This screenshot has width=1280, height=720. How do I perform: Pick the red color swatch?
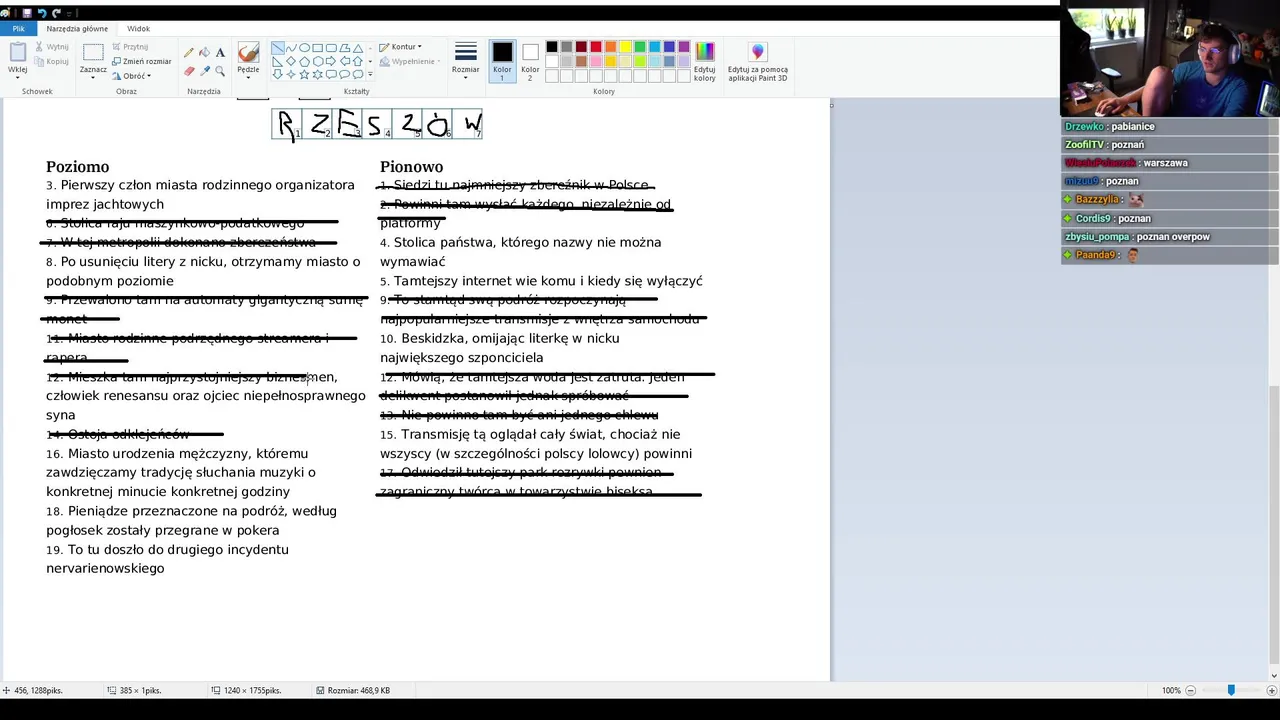(x=596, y=47)
